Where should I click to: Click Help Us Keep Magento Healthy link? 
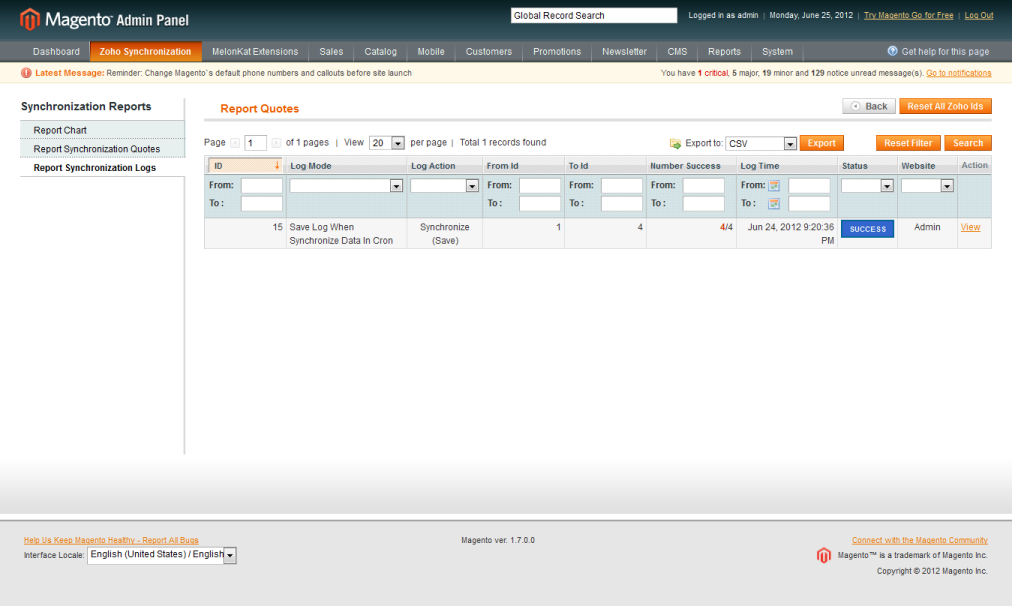coord(111,540)
